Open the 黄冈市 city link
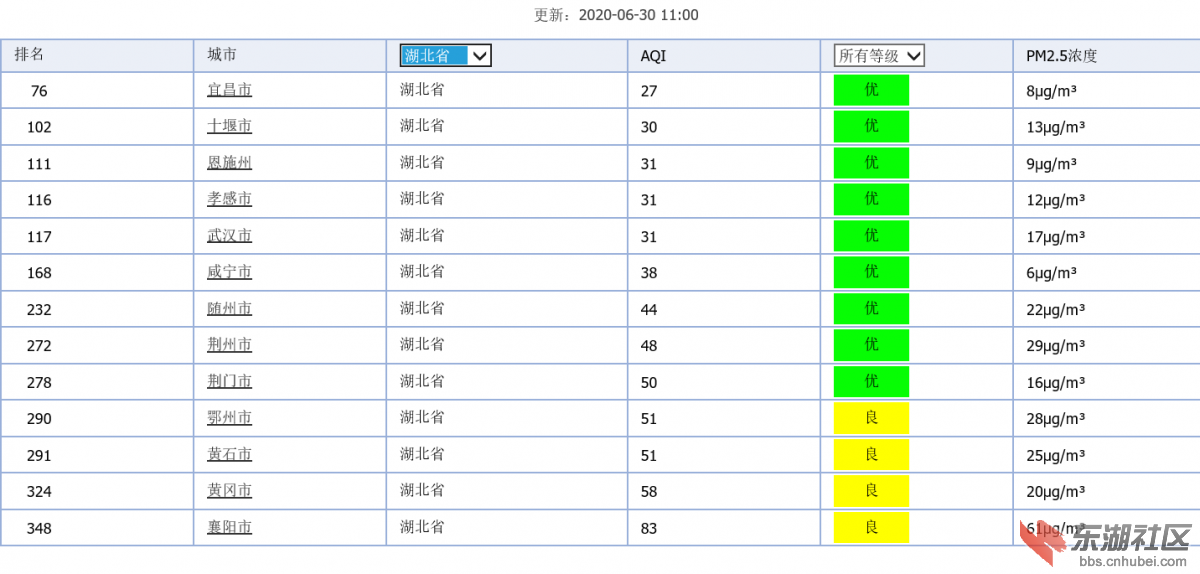The width and height of the screenshot is (1200, 574). pyautogui.click(x=229, y=491)
